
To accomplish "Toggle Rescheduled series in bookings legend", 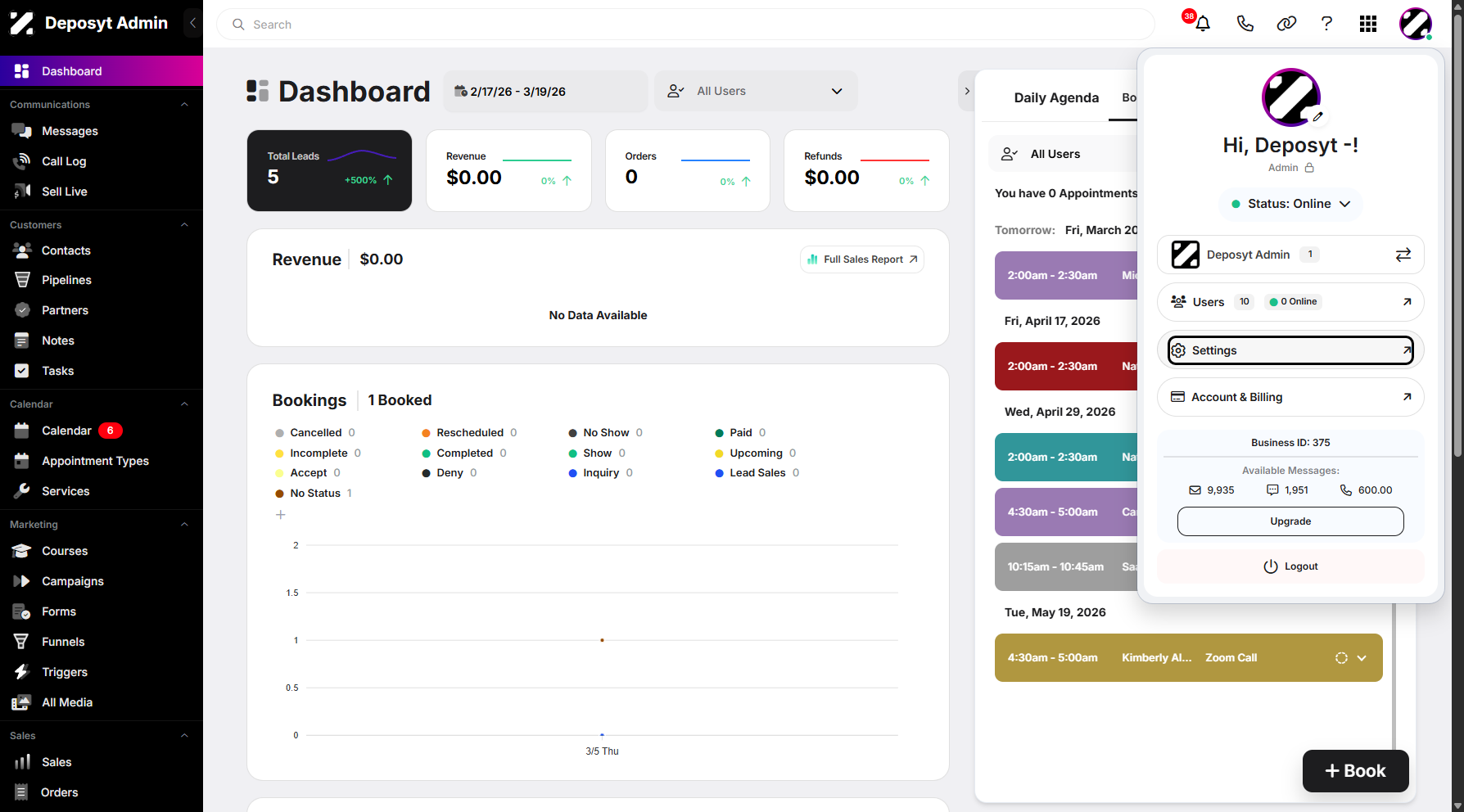I will tap(469, 432).
